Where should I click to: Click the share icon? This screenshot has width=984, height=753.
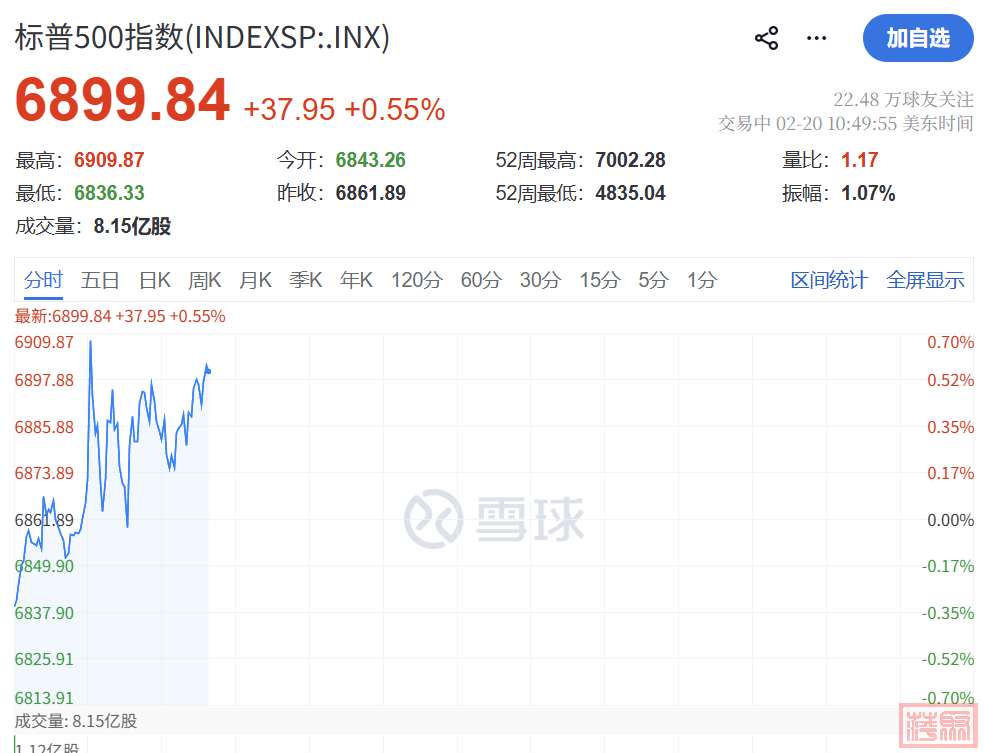point(766,39)
